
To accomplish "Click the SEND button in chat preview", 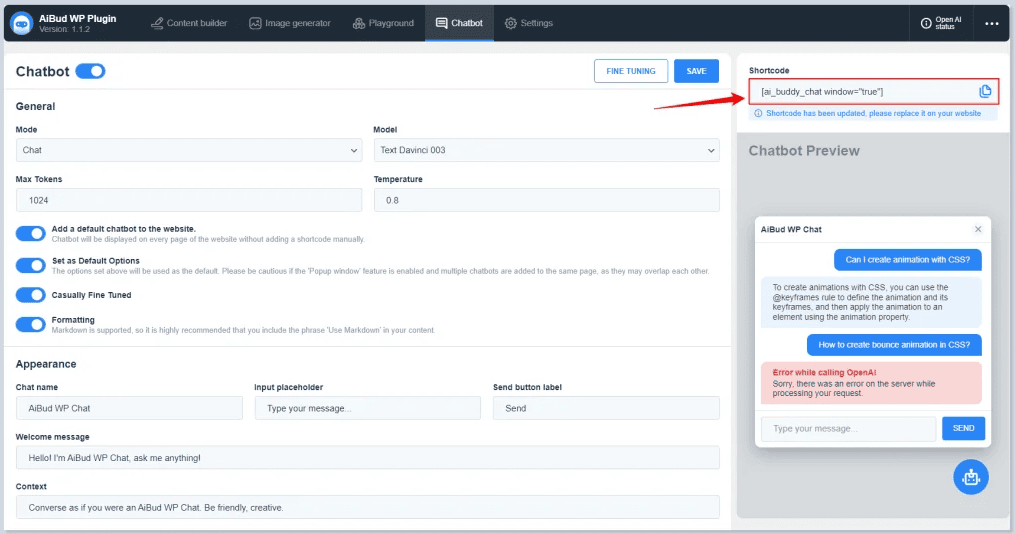I will [963, 428].
